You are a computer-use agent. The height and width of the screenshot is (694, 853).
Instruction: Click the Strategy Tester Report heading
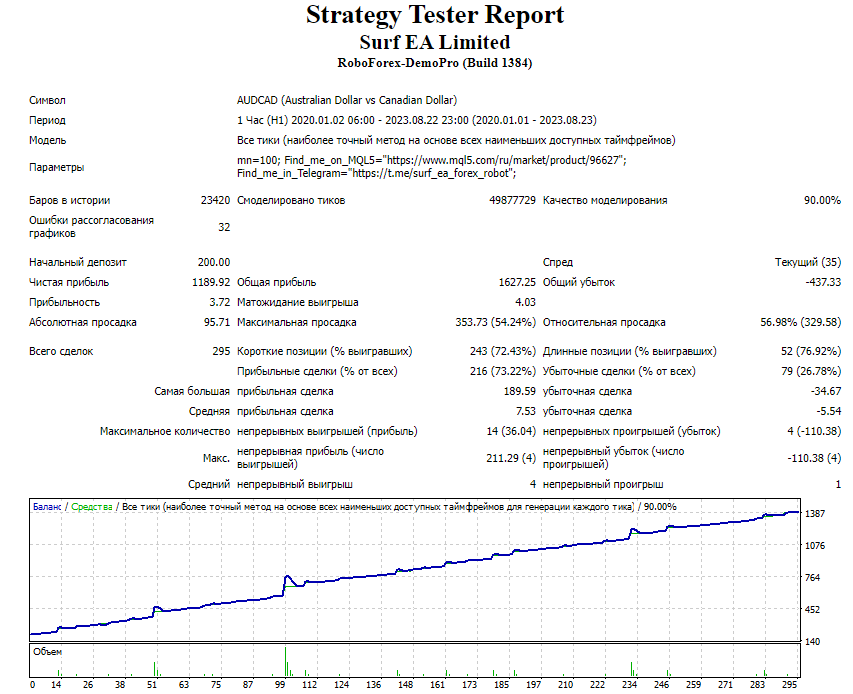pos(435,15)
